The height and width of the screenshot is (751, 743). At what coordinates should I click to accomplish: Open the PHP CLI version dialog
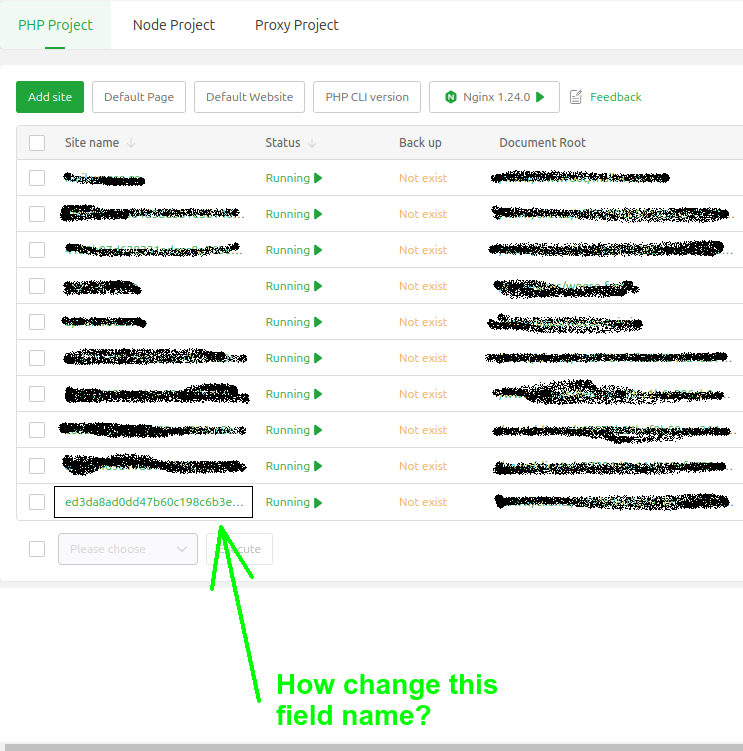click(x=367, y=97)
